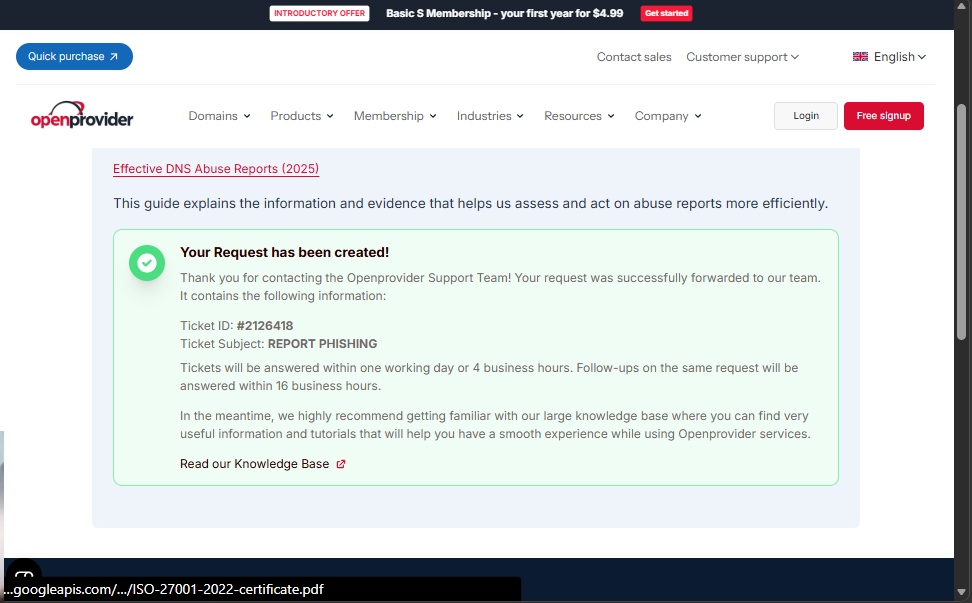Click the UK flag language icon
The width and height of the screenshot is (972, 603).
pyautogui.click(x=860, y=56)
